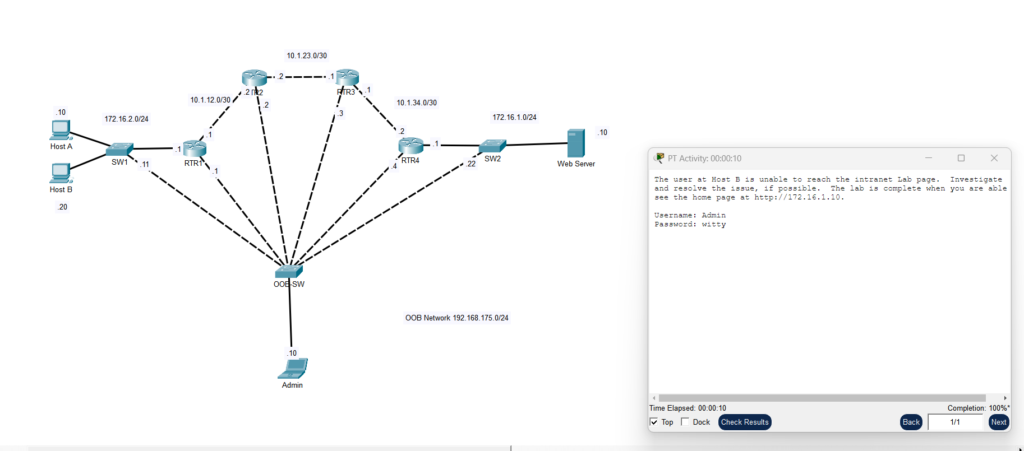Click the Check Results button
This screenshot has width=1024, height=451.
coord(745,422)
